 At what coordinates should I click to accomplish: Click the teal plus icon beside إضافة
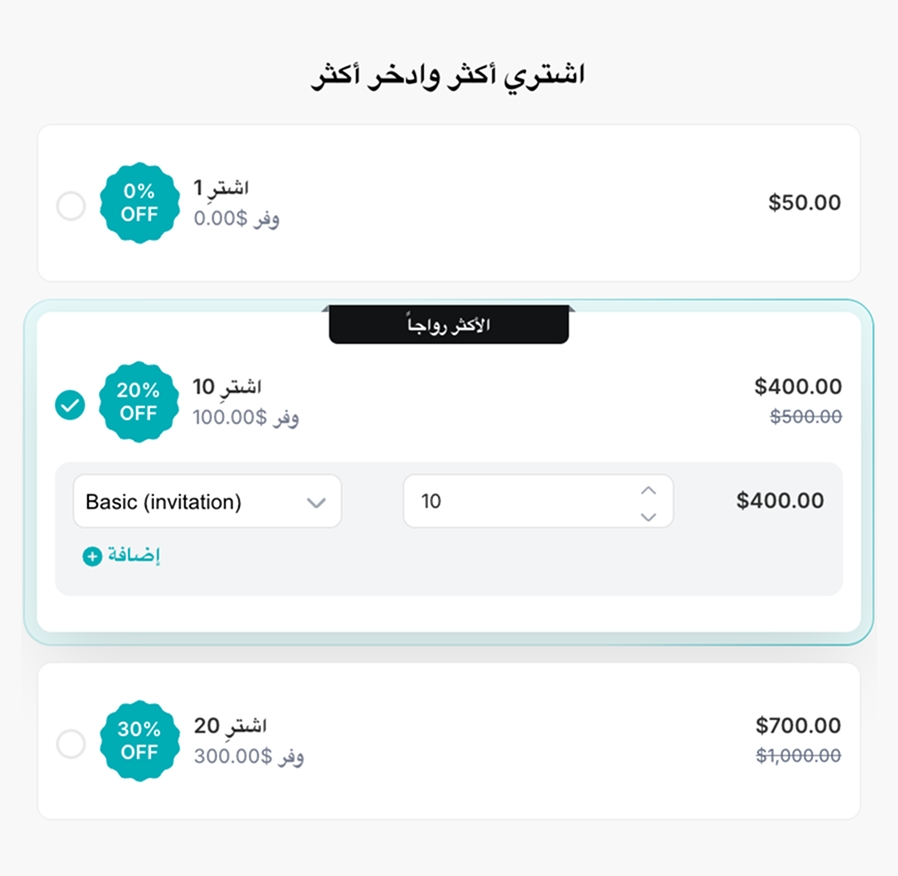click(x=92, y=556)
